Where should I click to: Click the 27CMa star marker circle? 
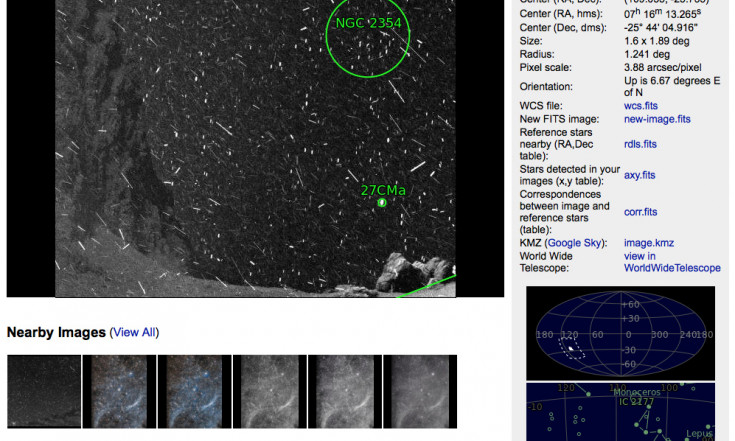point(382,202)
